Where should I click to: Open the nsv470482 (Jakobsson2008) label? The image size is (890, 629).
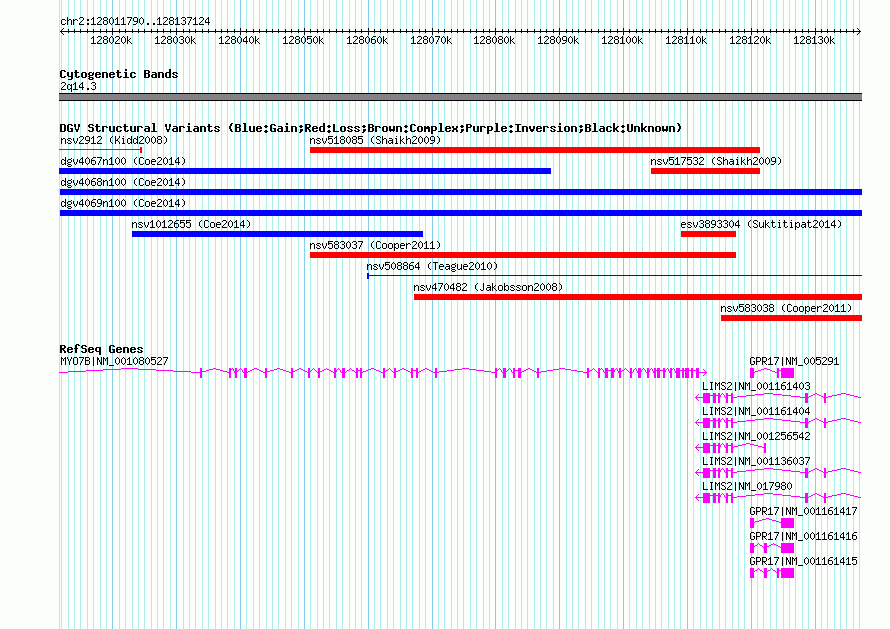[x=488, y=287]
